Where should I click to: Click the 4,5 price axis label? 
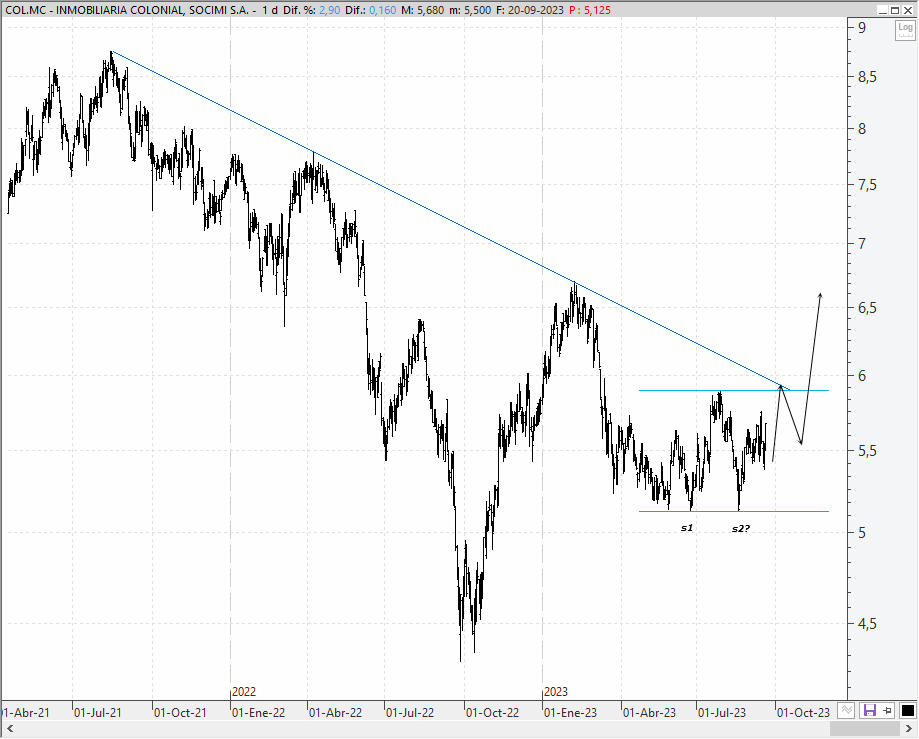click(x=867, y=624)
